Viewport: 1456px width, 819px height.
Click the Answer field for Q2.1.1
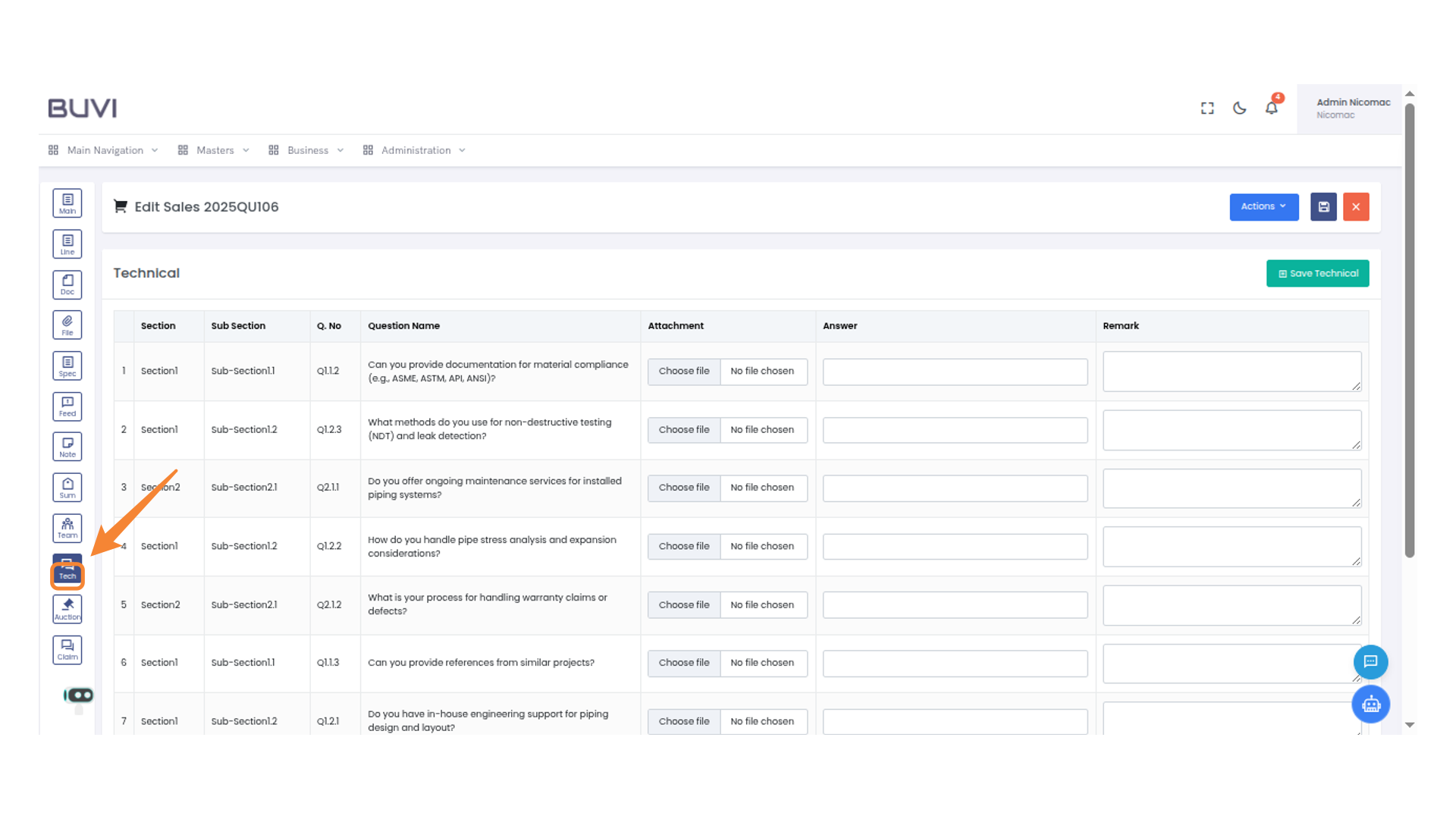[955, 488]
